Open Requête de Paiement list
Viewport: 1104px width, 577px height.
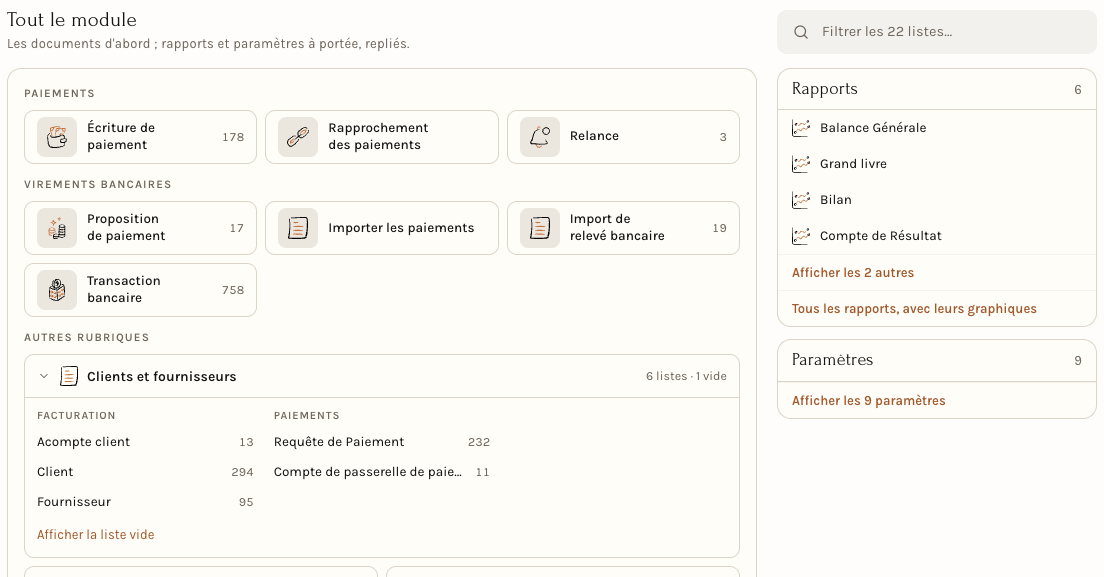click(x=382, y=442)
